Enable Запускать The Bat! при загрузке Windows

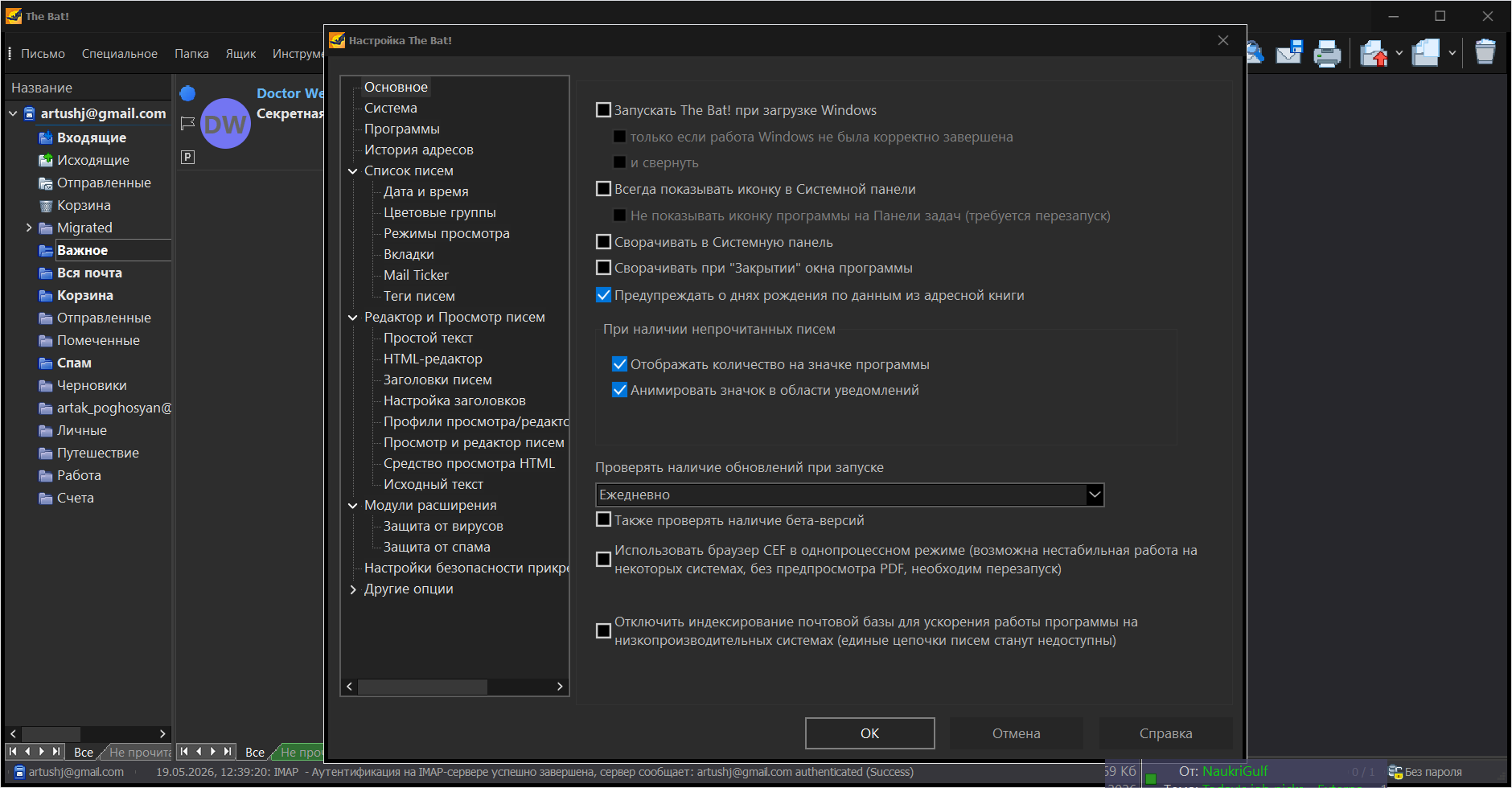click(x=603, y=109)
